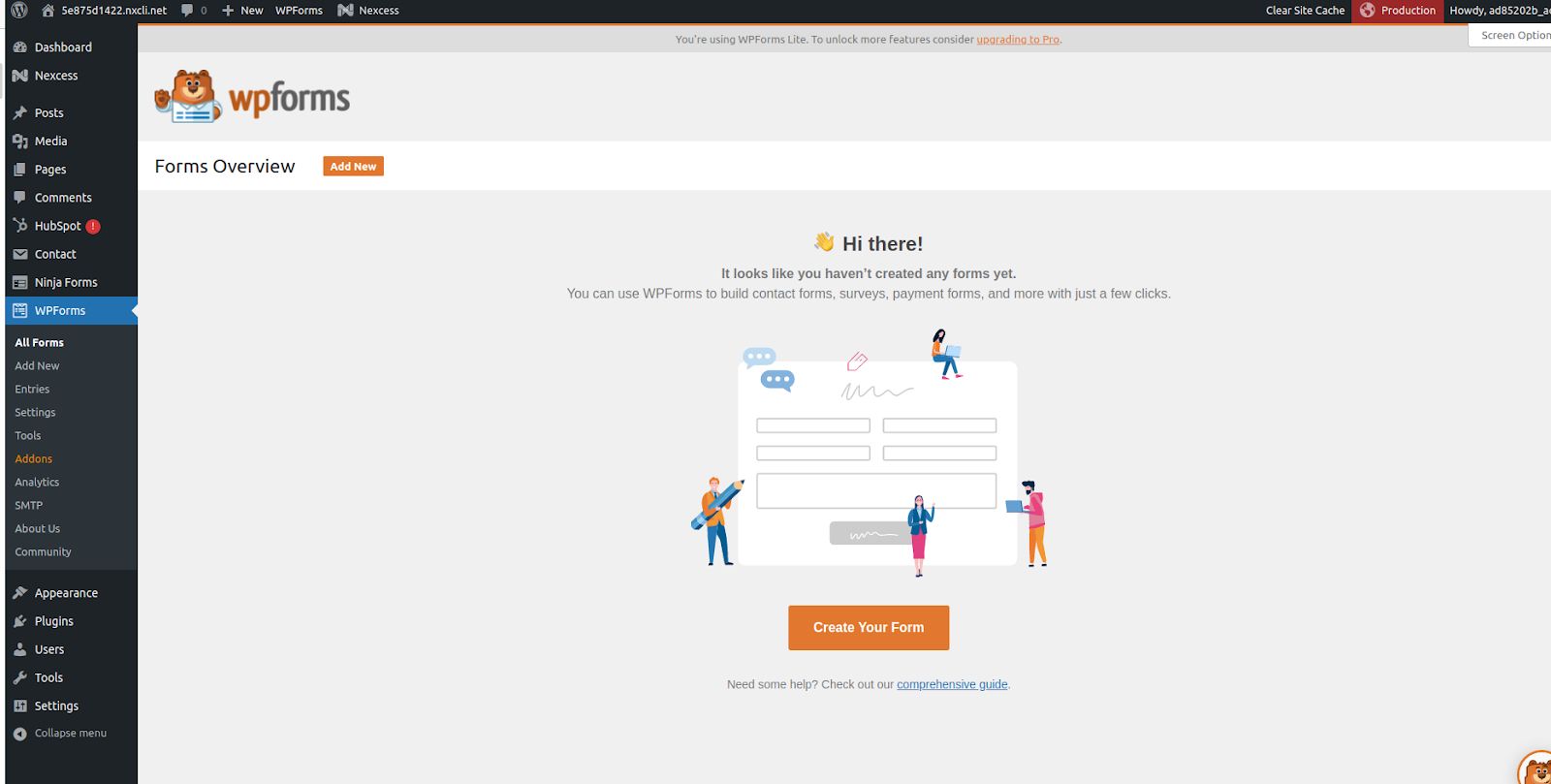Click the orange Add New button
Viewport: 1551px width, 784px height.
click(353, 167)
